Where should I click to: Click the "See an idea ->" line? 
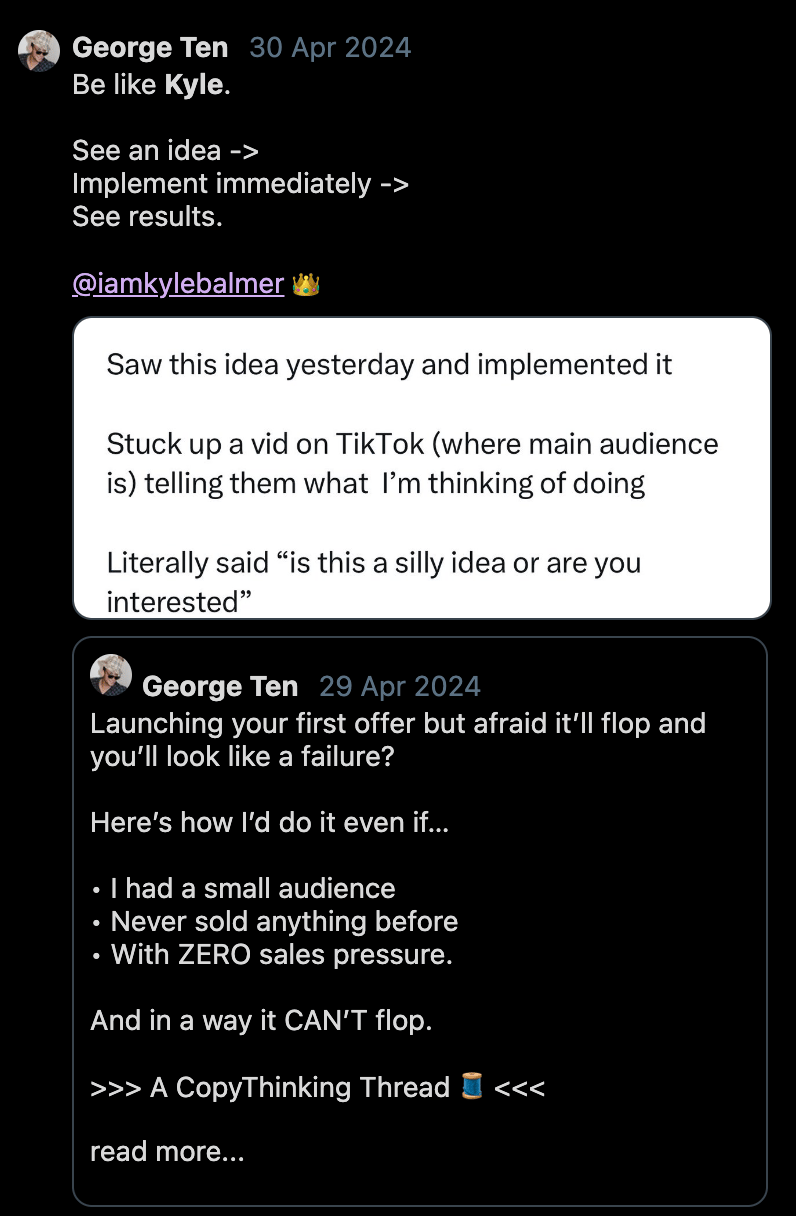pos(165,151)
